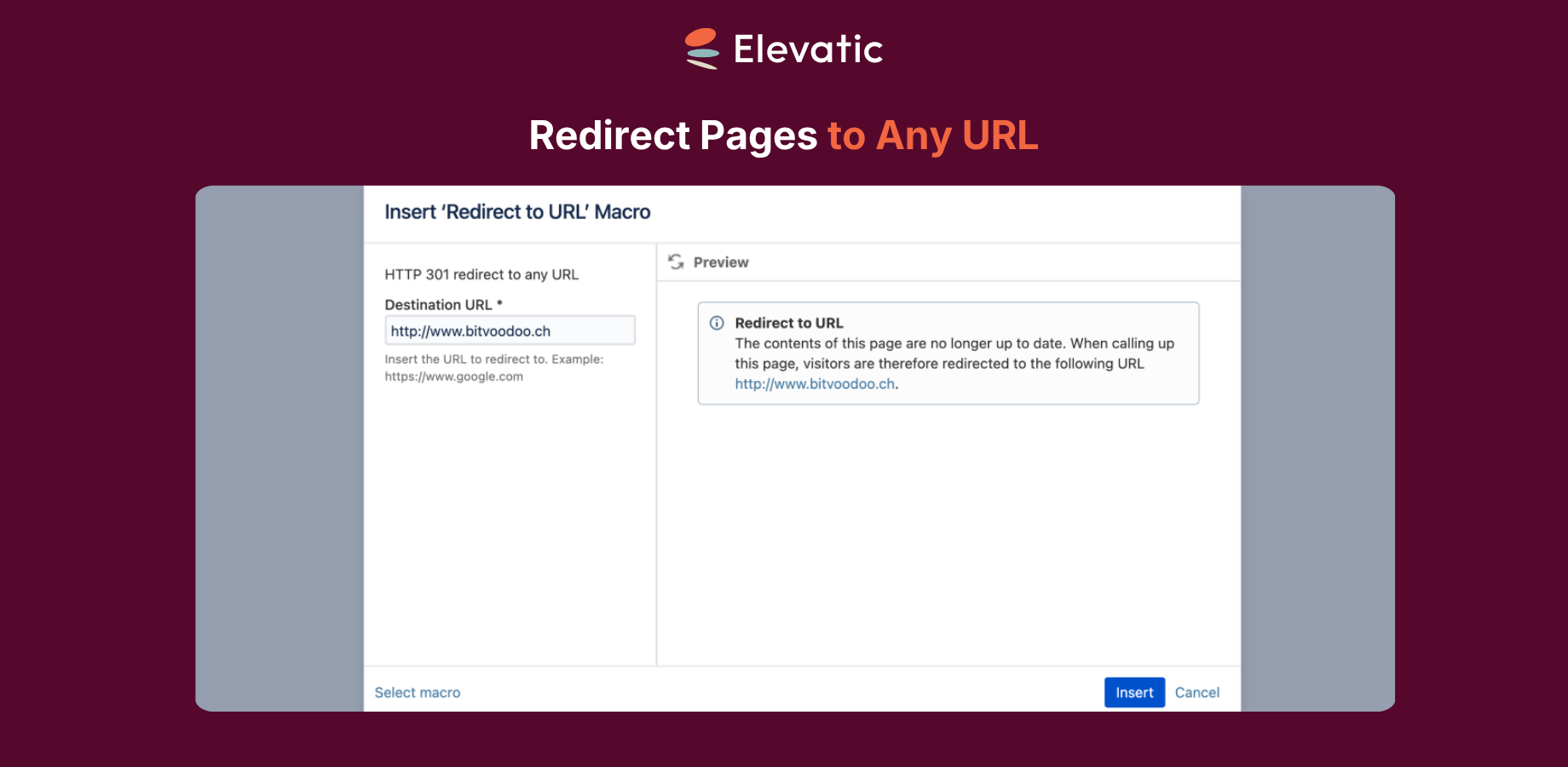1568x767 pixels.
Task: Click the empty preview area below the info panel
Action: 948,534
